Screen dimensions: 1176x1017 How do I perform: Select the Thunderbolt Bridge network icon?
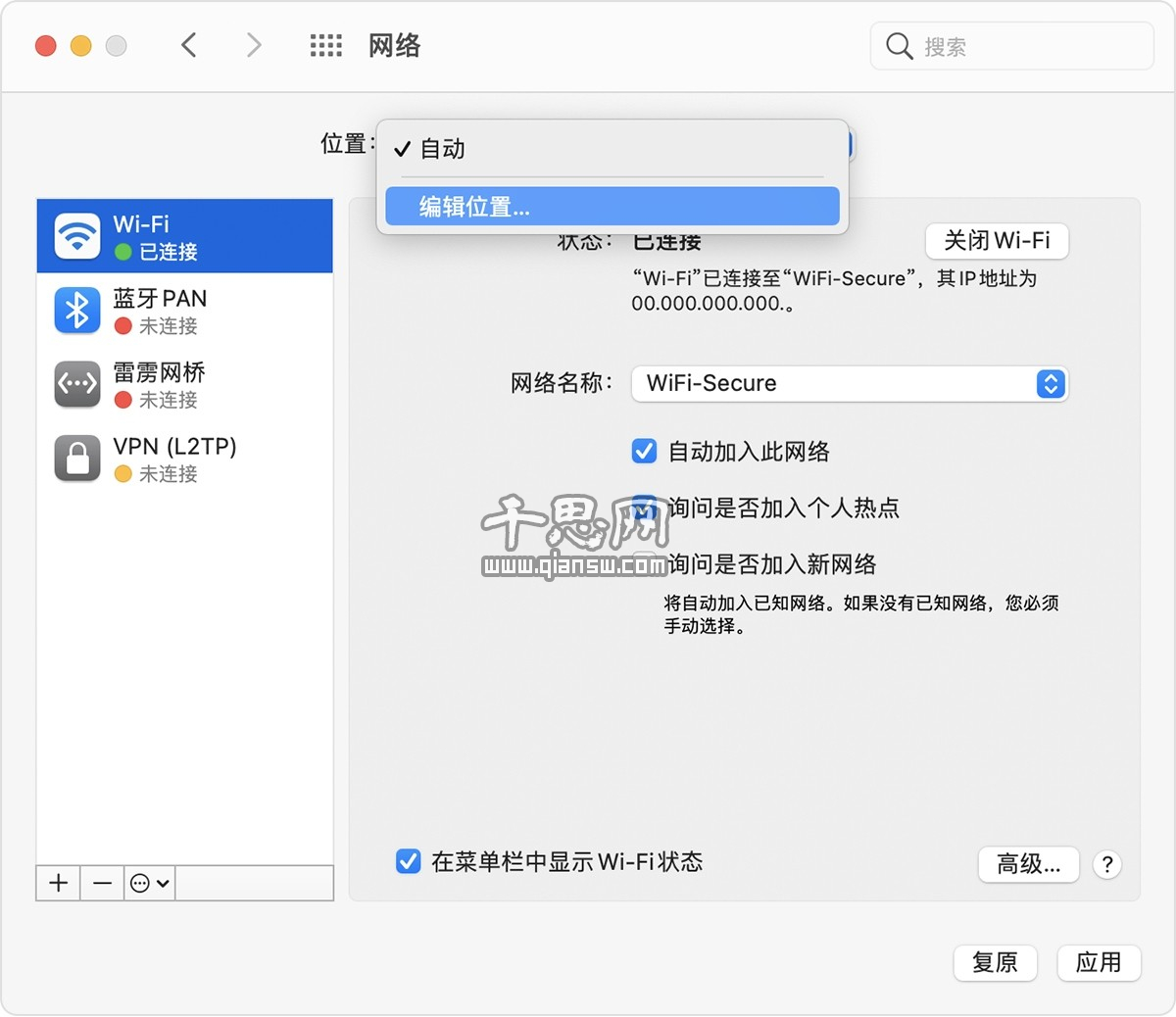click(x=77, y=384)
